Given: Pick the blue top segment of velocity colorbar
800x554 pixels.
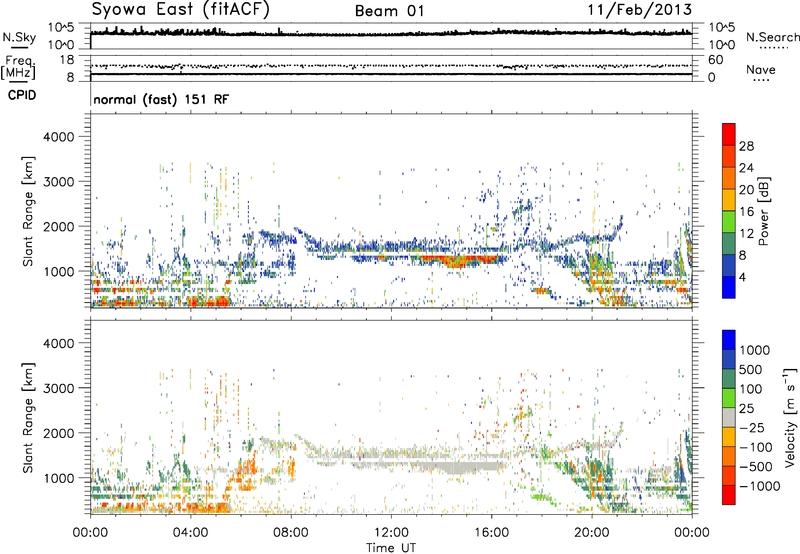Looking at the screenshot, I should (x=729, y=340).
